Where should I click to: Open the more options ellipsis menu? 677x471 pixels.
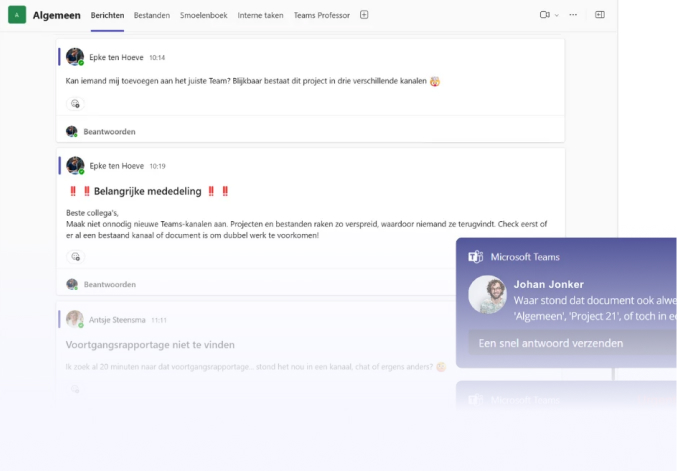[573, 15]
